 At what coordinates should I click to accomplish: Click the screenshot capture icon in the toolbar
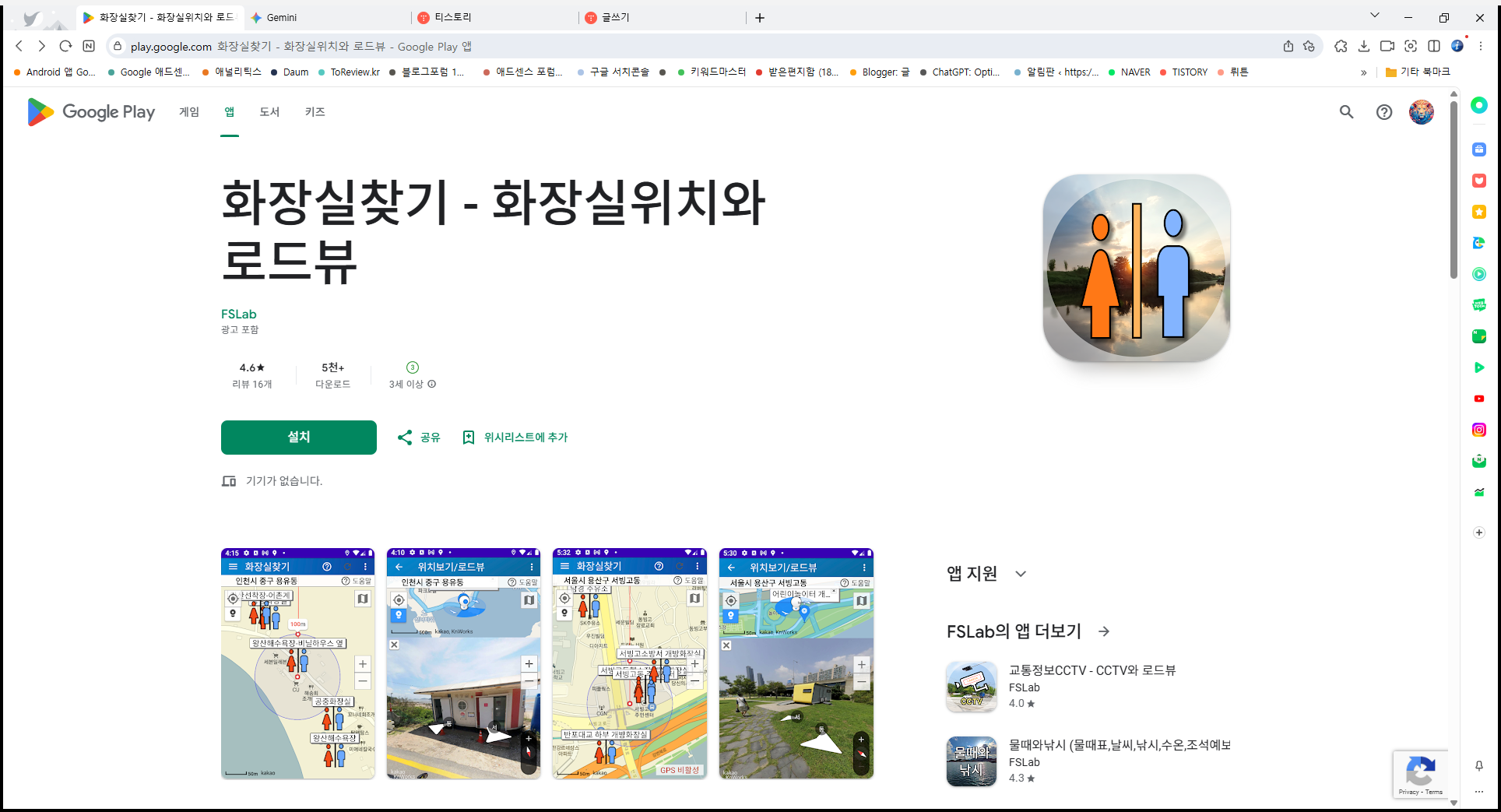(x=1411, y=47)
